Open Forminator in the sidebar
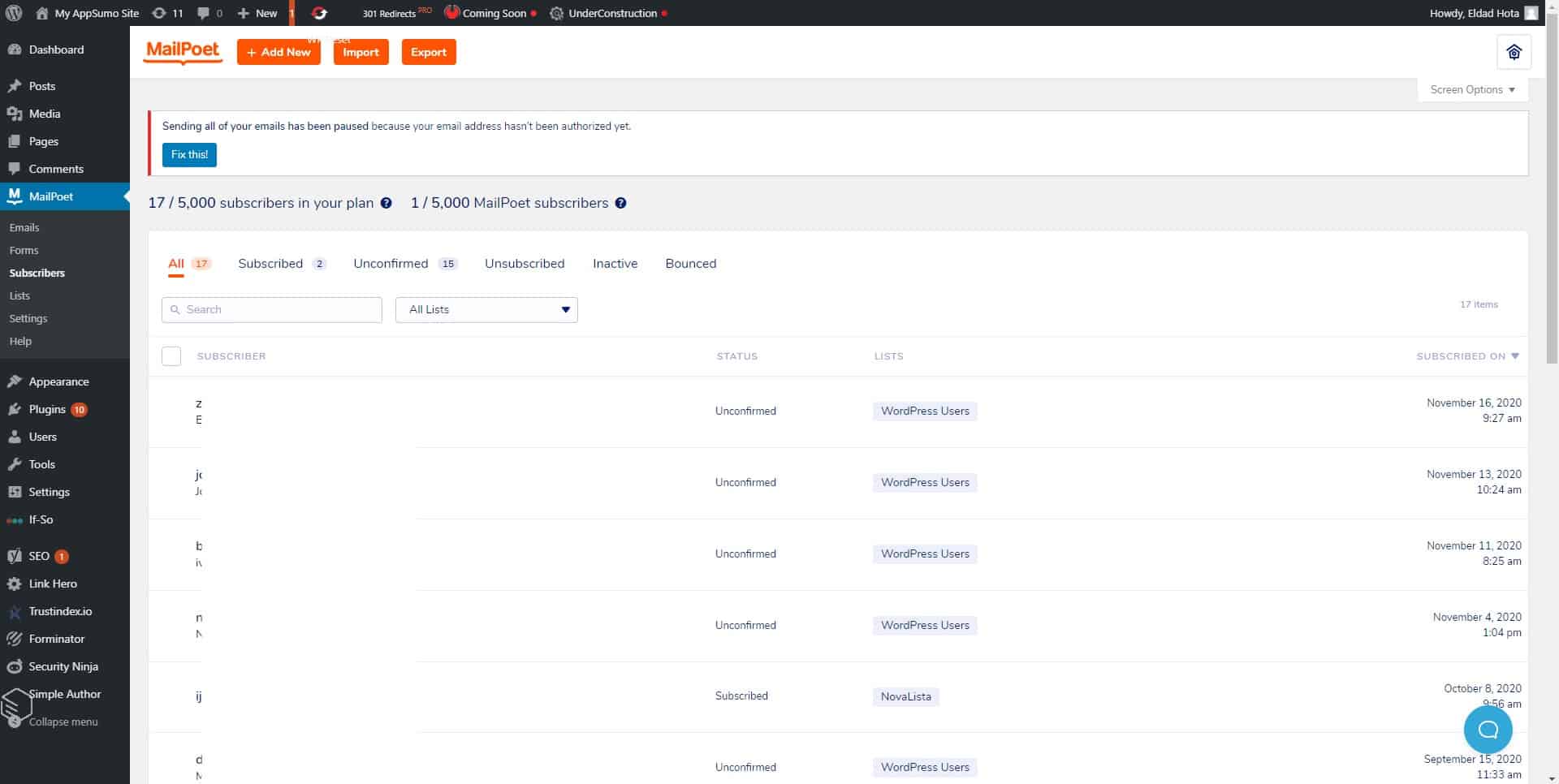1559x784 pixels. pyautogui.click(x=65, y=639)
